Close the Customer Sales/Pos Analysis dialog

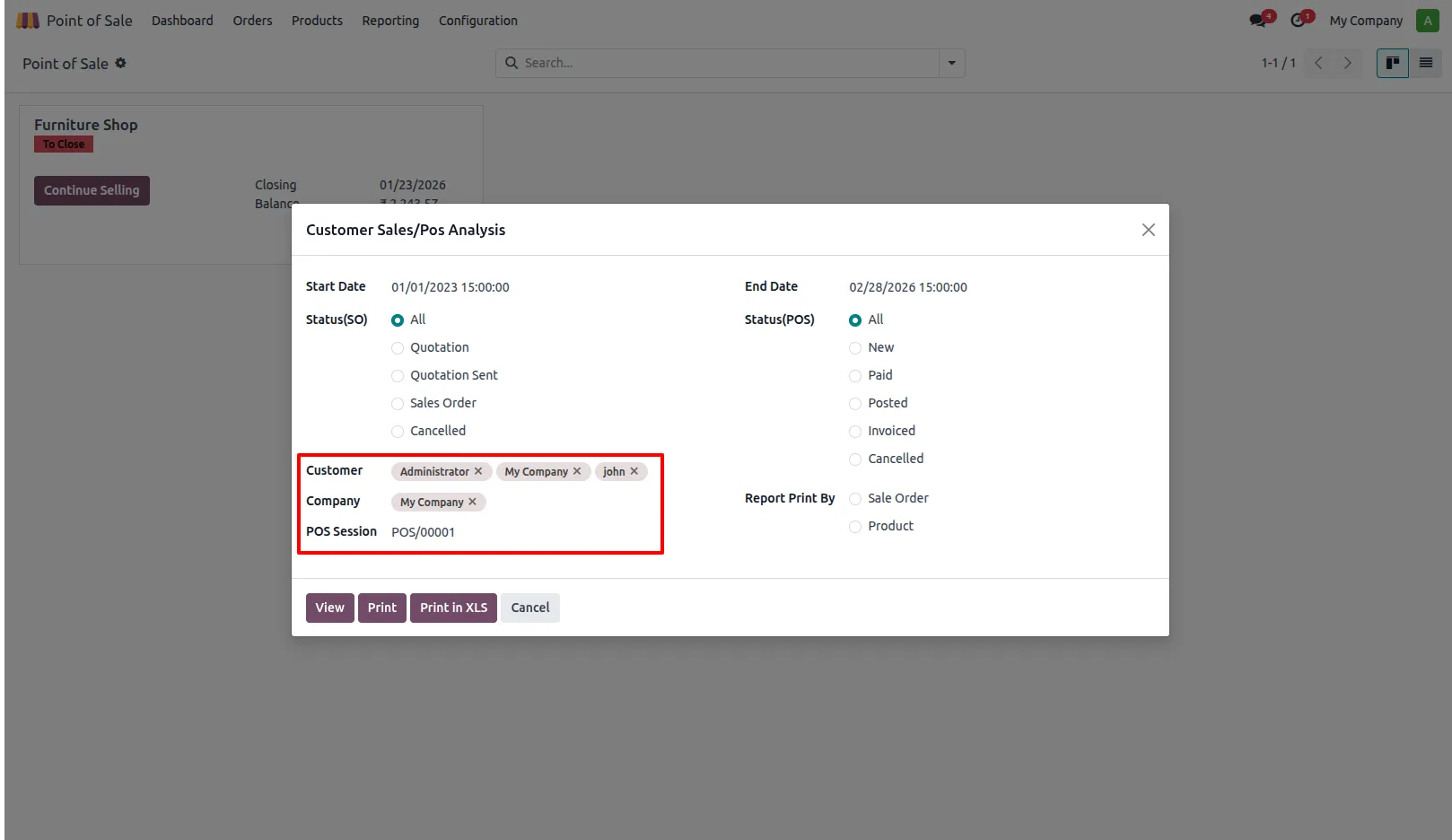pyautogui.click(x=1148, y=230)
